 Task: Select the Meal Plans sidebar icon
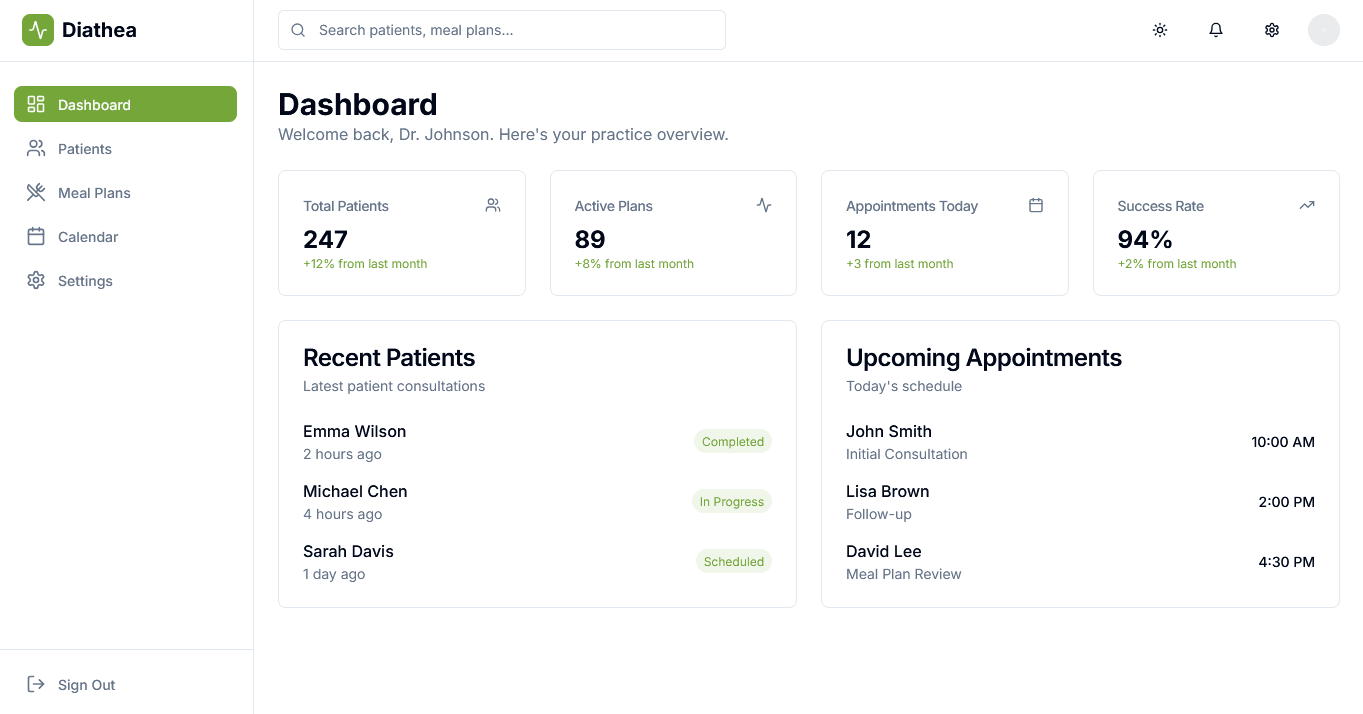pos(36,192)
